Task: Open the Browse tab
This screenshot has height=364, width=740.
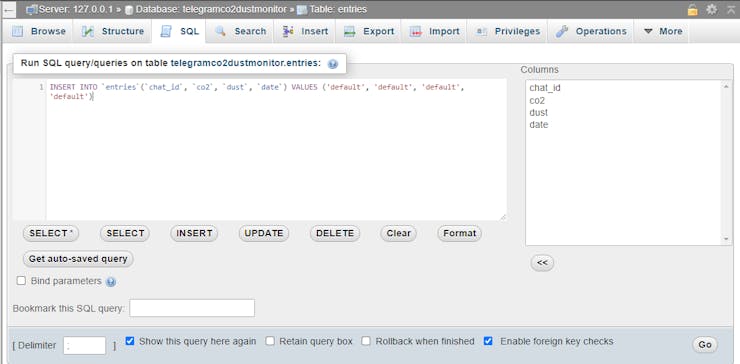Action: [x=39, y=32]
